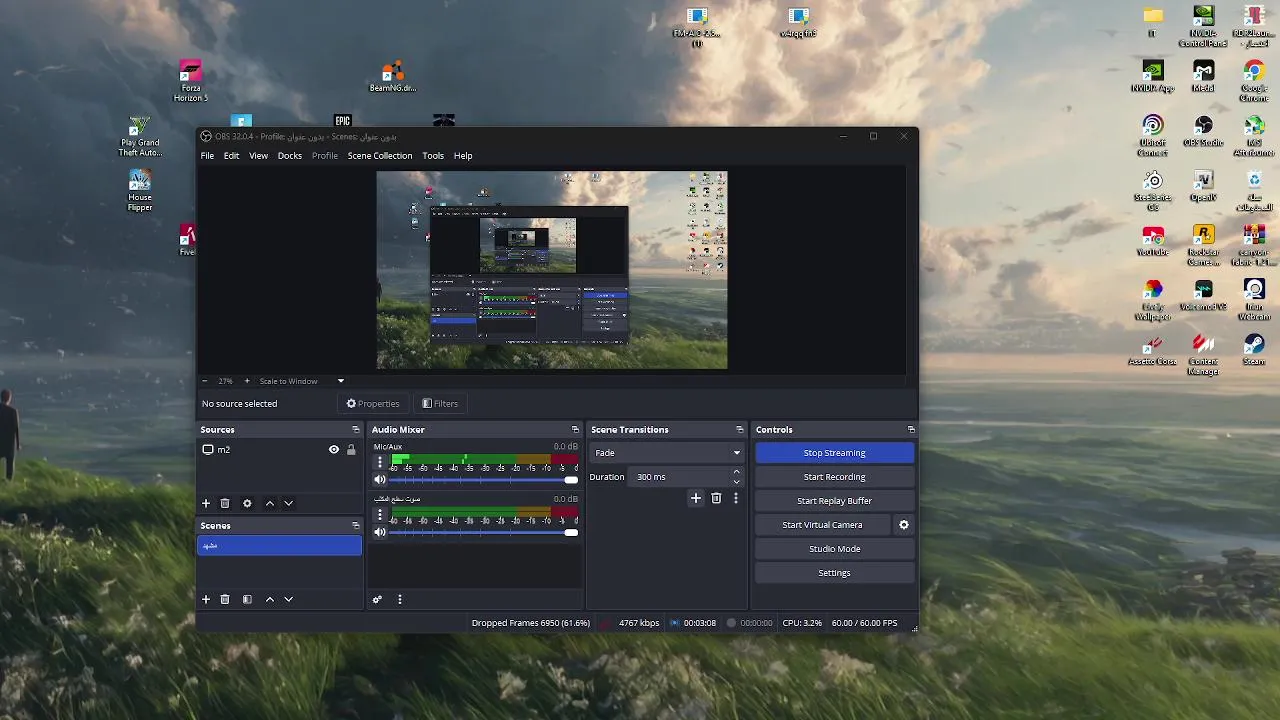Select OBS Studio desktop shortcut
Image resolution: width=1280 pixels, height=720 pixels.
click(x=1203, y=131)
